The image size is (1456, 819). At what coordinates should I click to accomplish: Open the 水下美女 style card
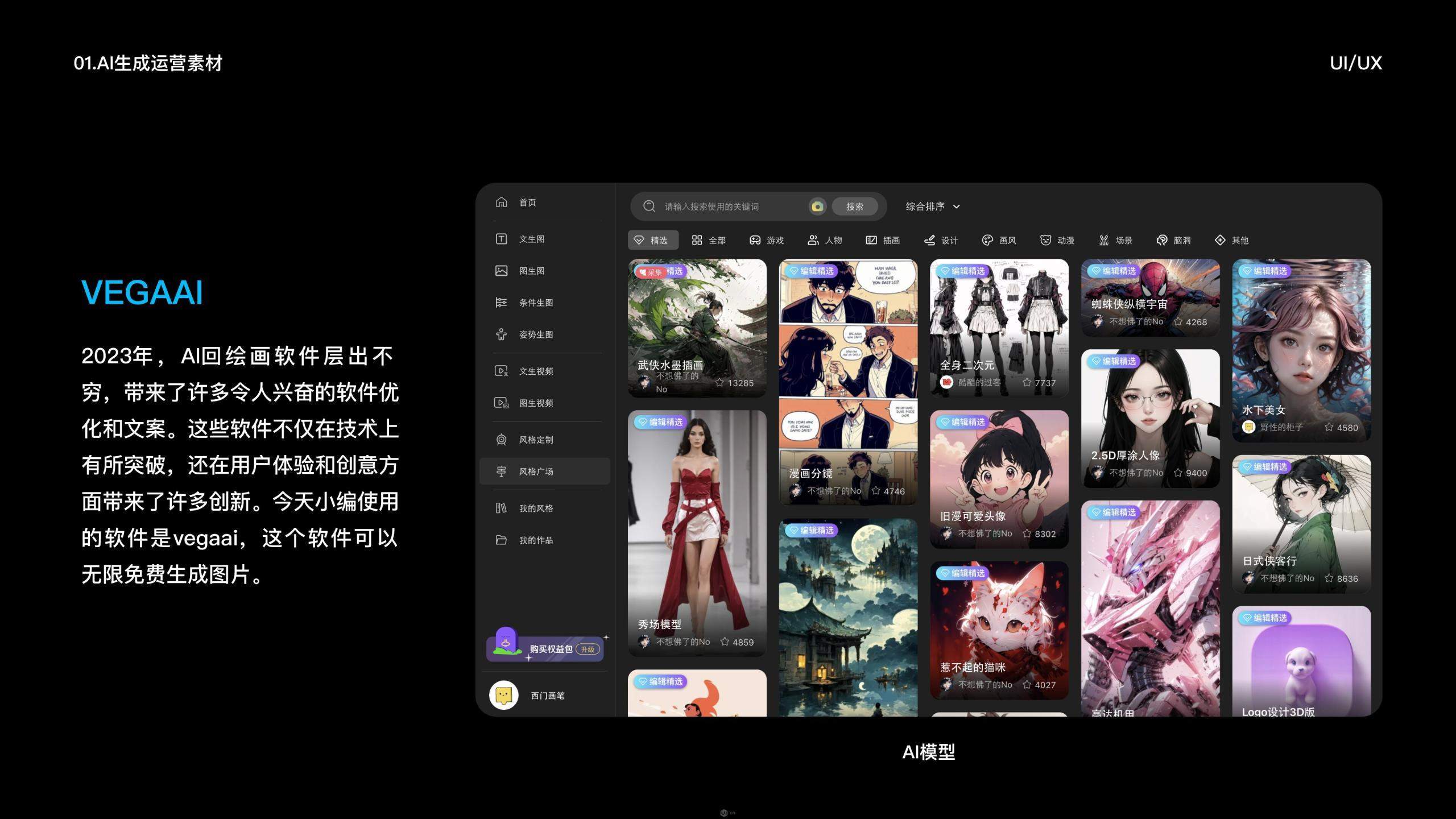(x=1301, y=350)
